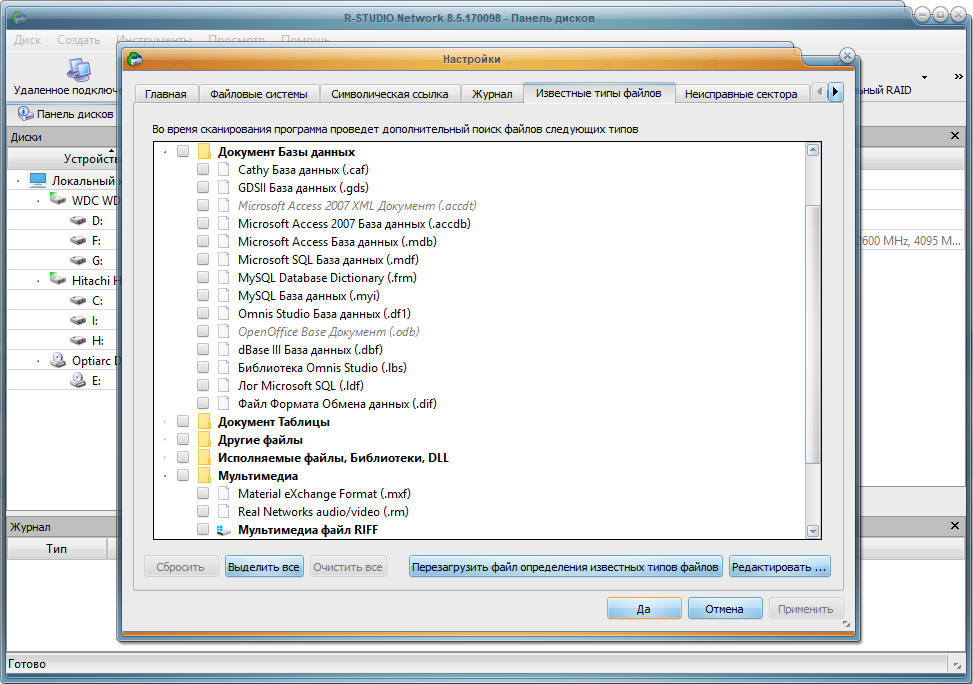Enable dBase III База данных (.dbf) checkbox
973x684 pixels.
[203, 349]
